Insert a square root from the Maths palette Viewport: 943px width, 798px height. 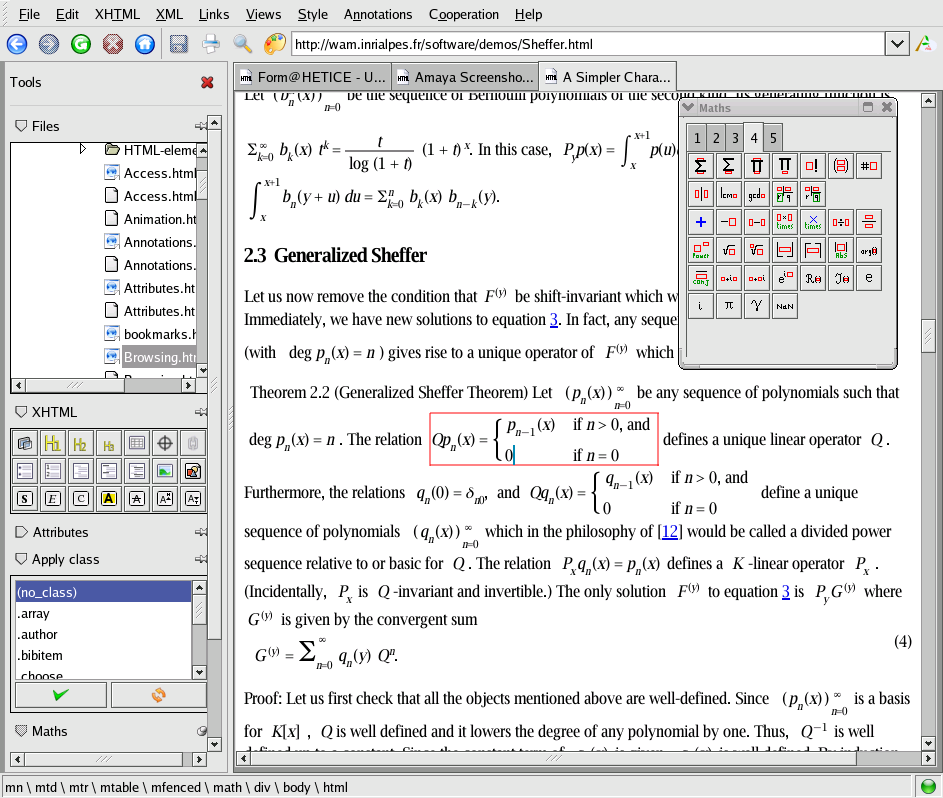pyautogui.click(x=729, y=250)
